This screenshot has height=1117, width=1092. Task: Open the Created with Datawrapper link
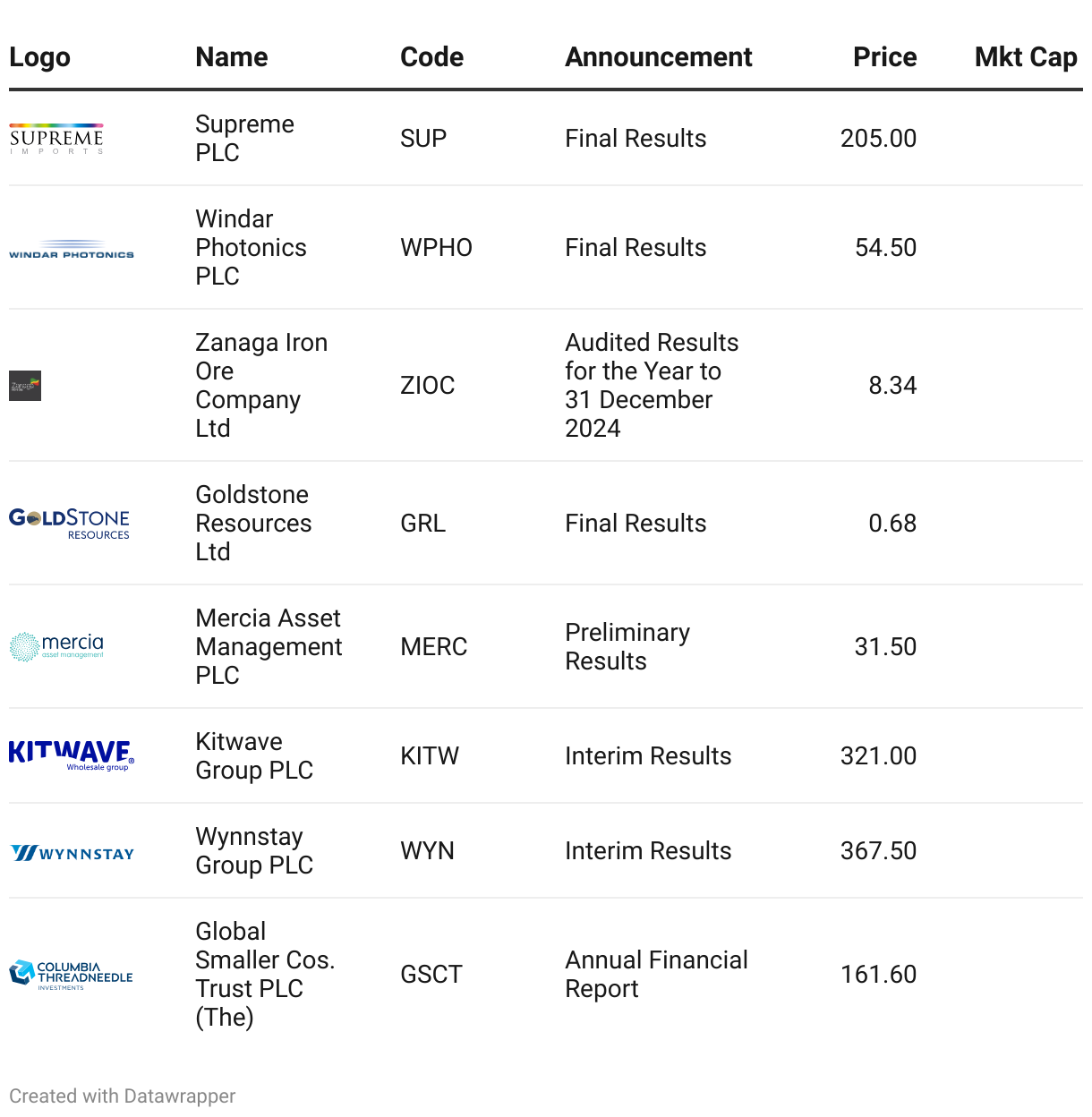[123, 1096]
